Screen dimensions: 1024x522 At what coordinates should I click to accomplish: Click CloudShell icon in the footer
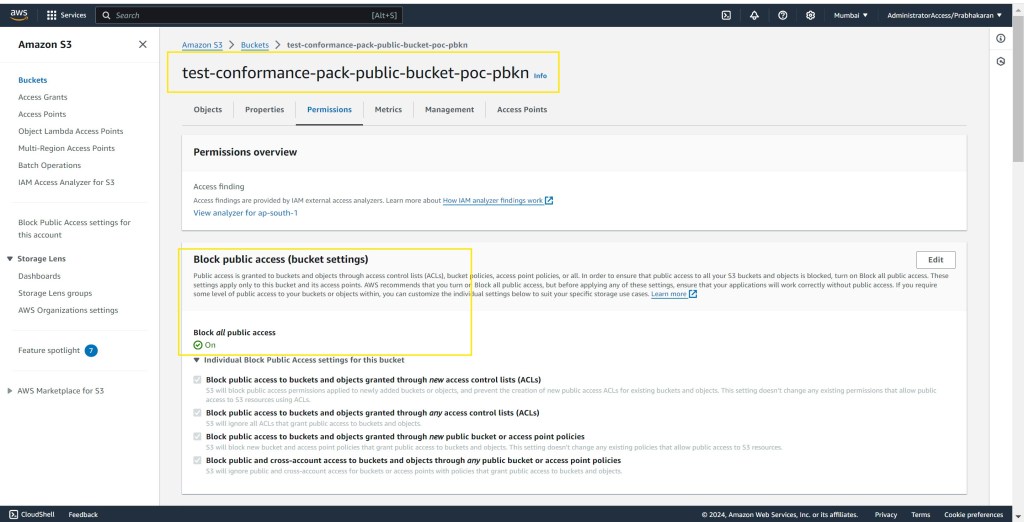pyautogui.click(x=13, y=514)
